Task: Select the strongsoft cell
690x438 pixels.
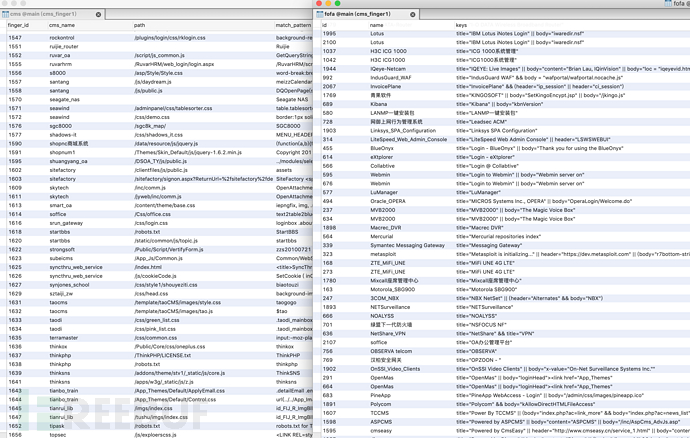Action: pyautogui.click(x=62, y=250)
